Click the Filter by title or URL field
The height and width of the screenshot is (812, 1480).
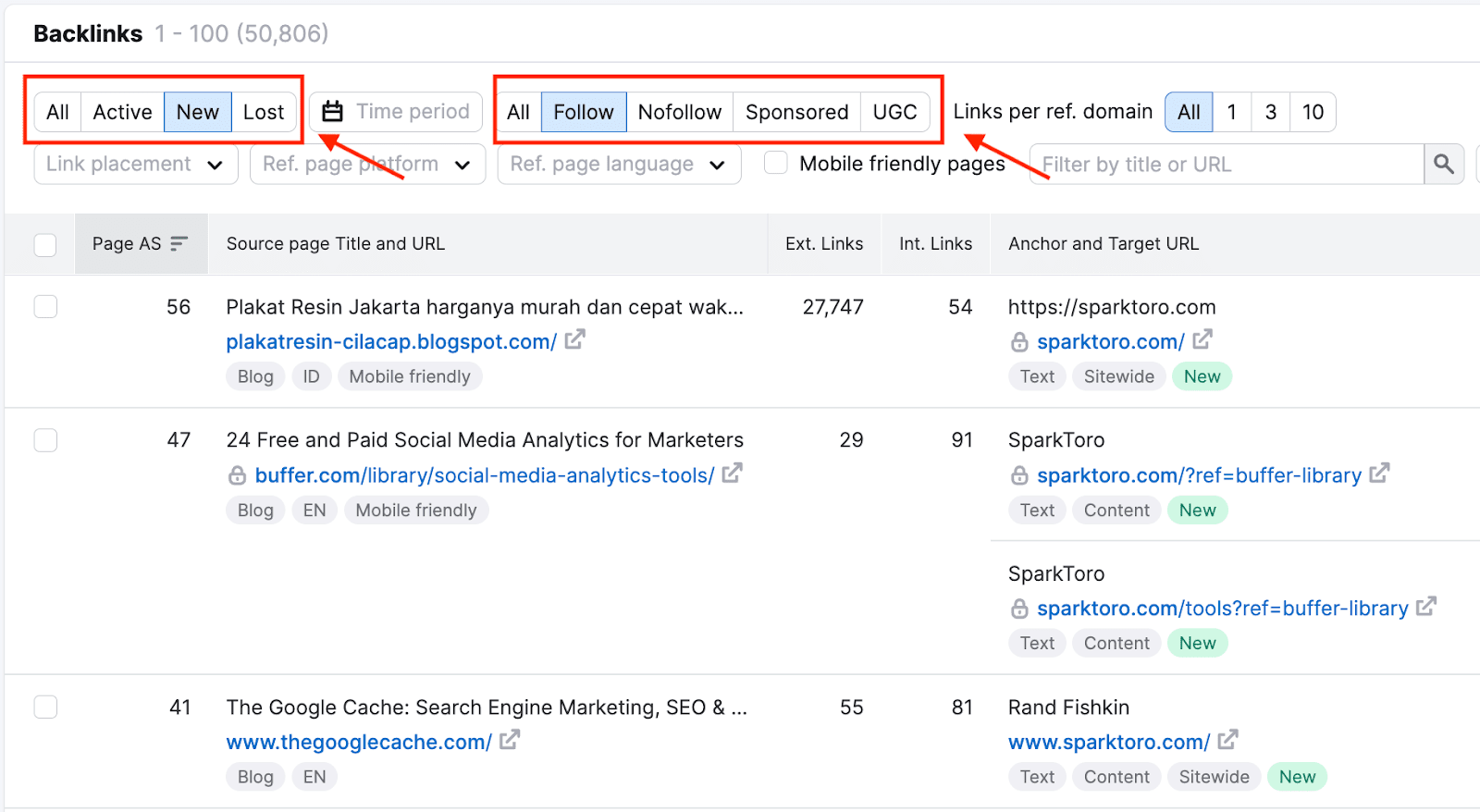(x=1226, y=165)
